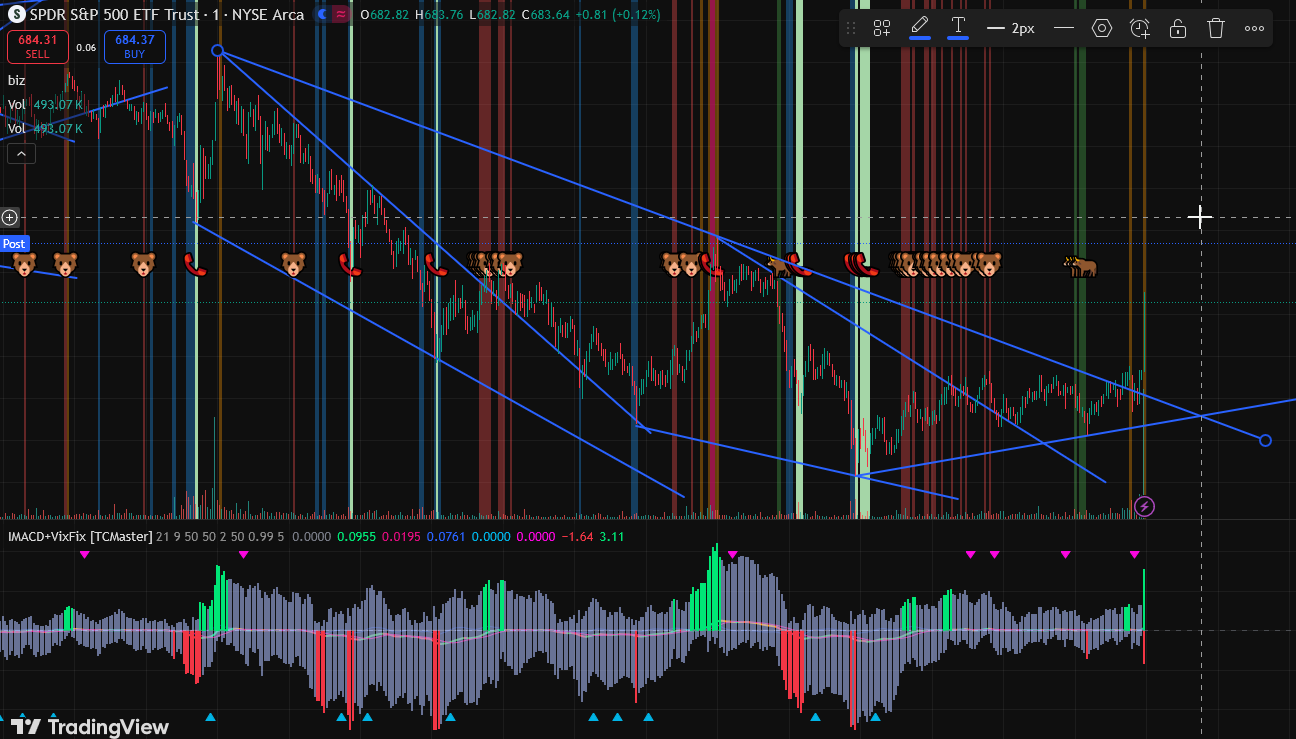
Task: Click the change value +0.81 (+0.12%)
Action: (x=620, y=15)
